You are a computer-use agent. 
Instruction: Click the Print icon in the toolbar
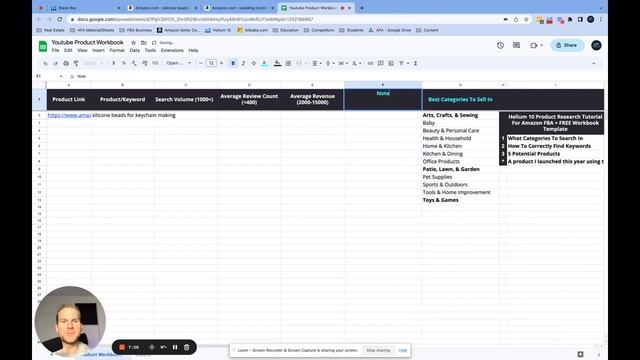[x=66, y=63]
